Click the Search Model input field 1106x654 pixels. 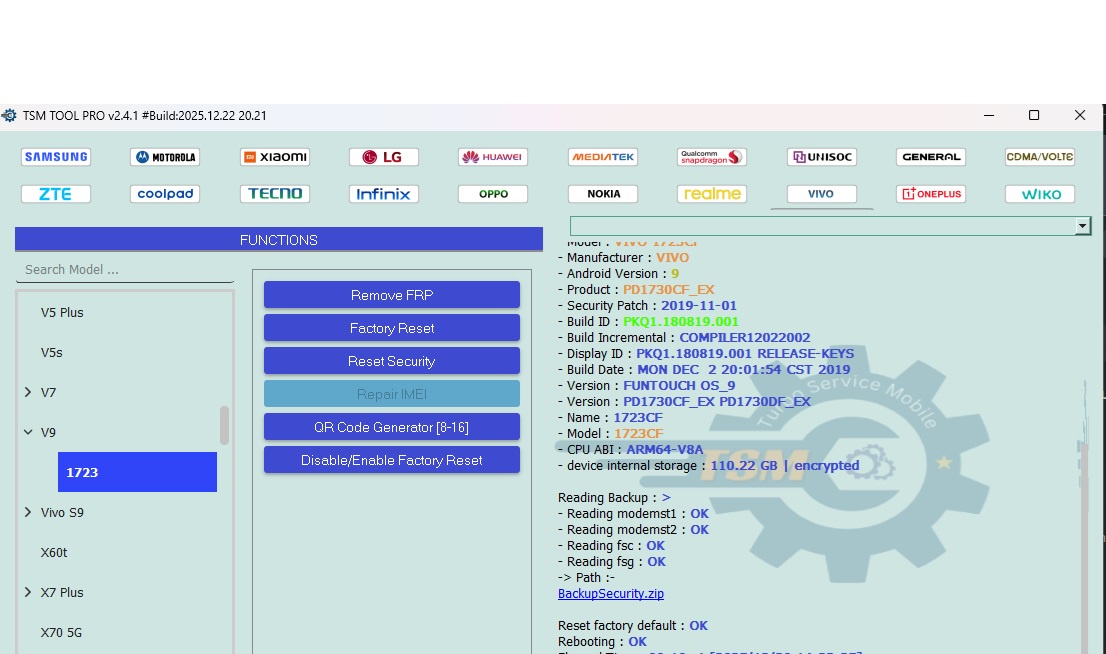[125, 270]
